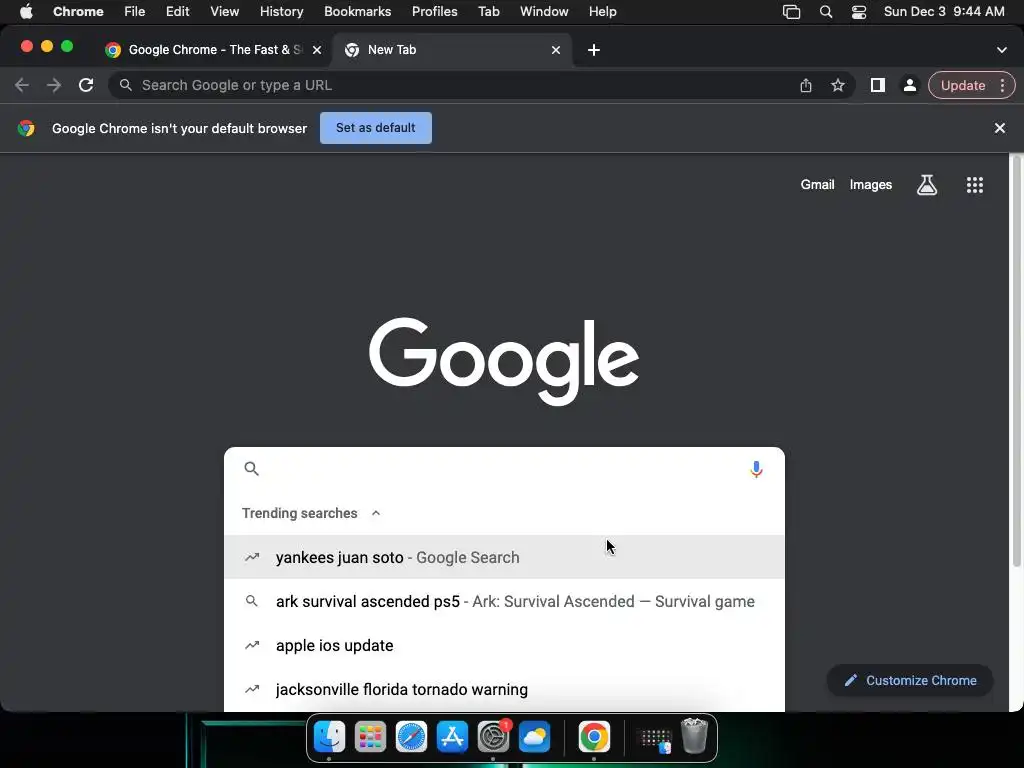Open macOS Control Center icon
Screen dimensions: 1024x768
point(859,12)
